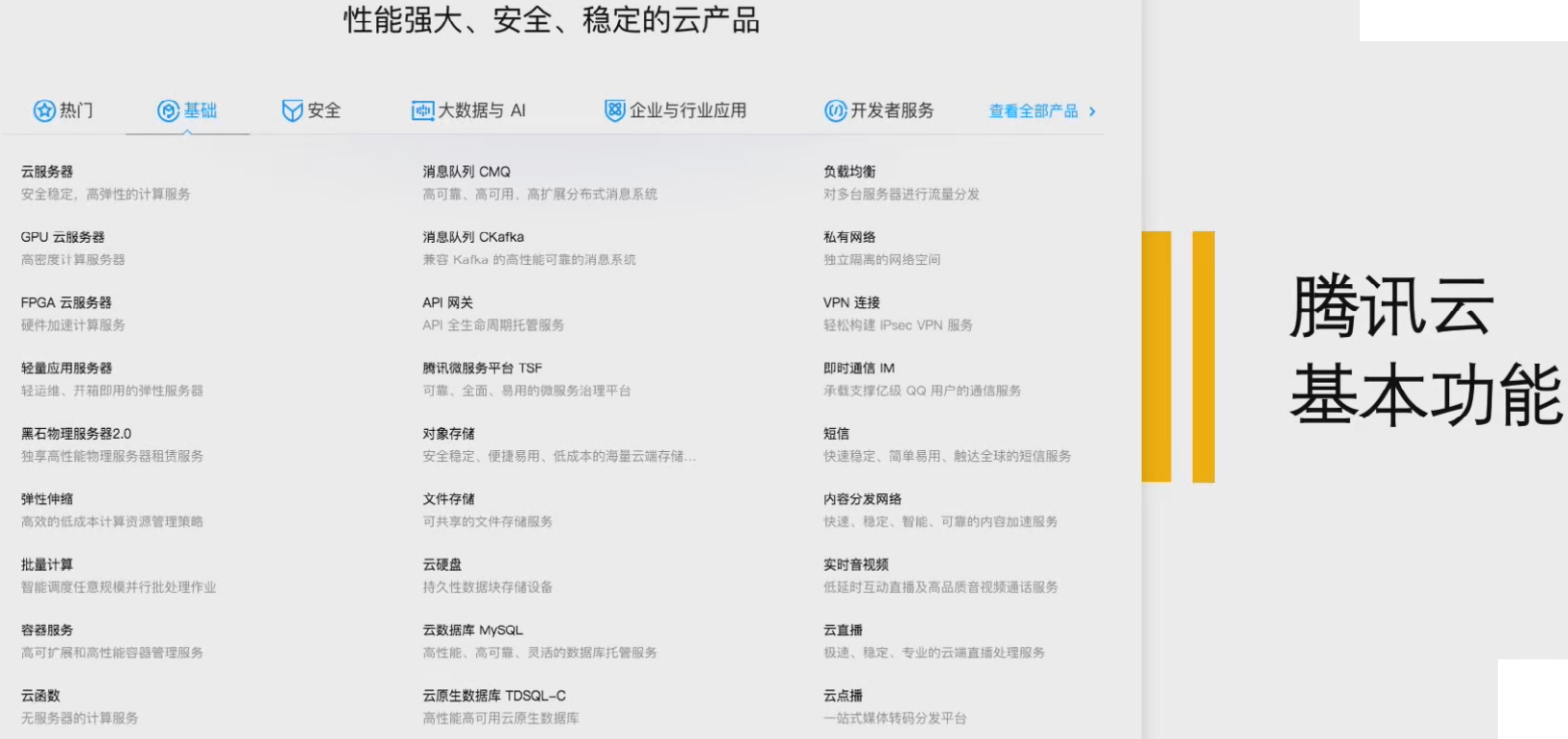The height and width of the screenshot is (739, 1568).
Task: Click the 轻量应用服务器 link
Action: [x=67, y=368]
